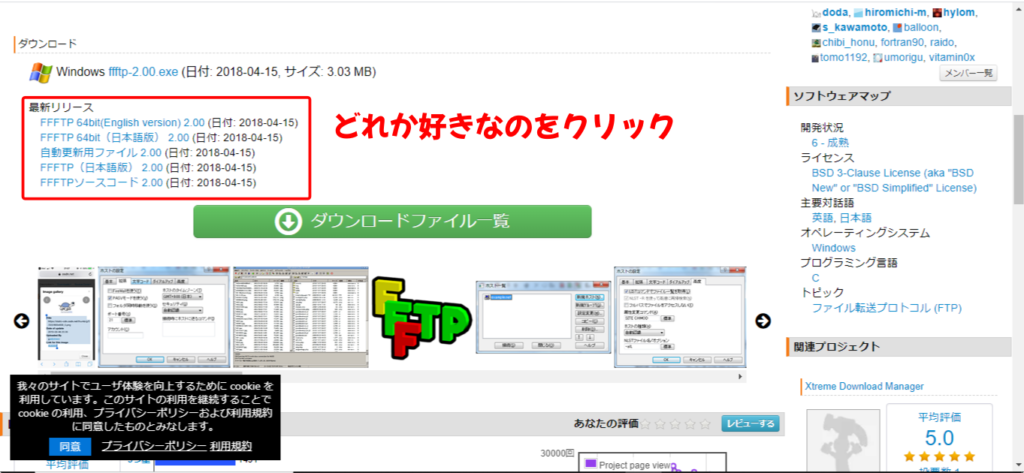The image size is (1024, 473).
Task: Click right arrow of gallery horizontal scrollbar
Action: pos(741,377)
